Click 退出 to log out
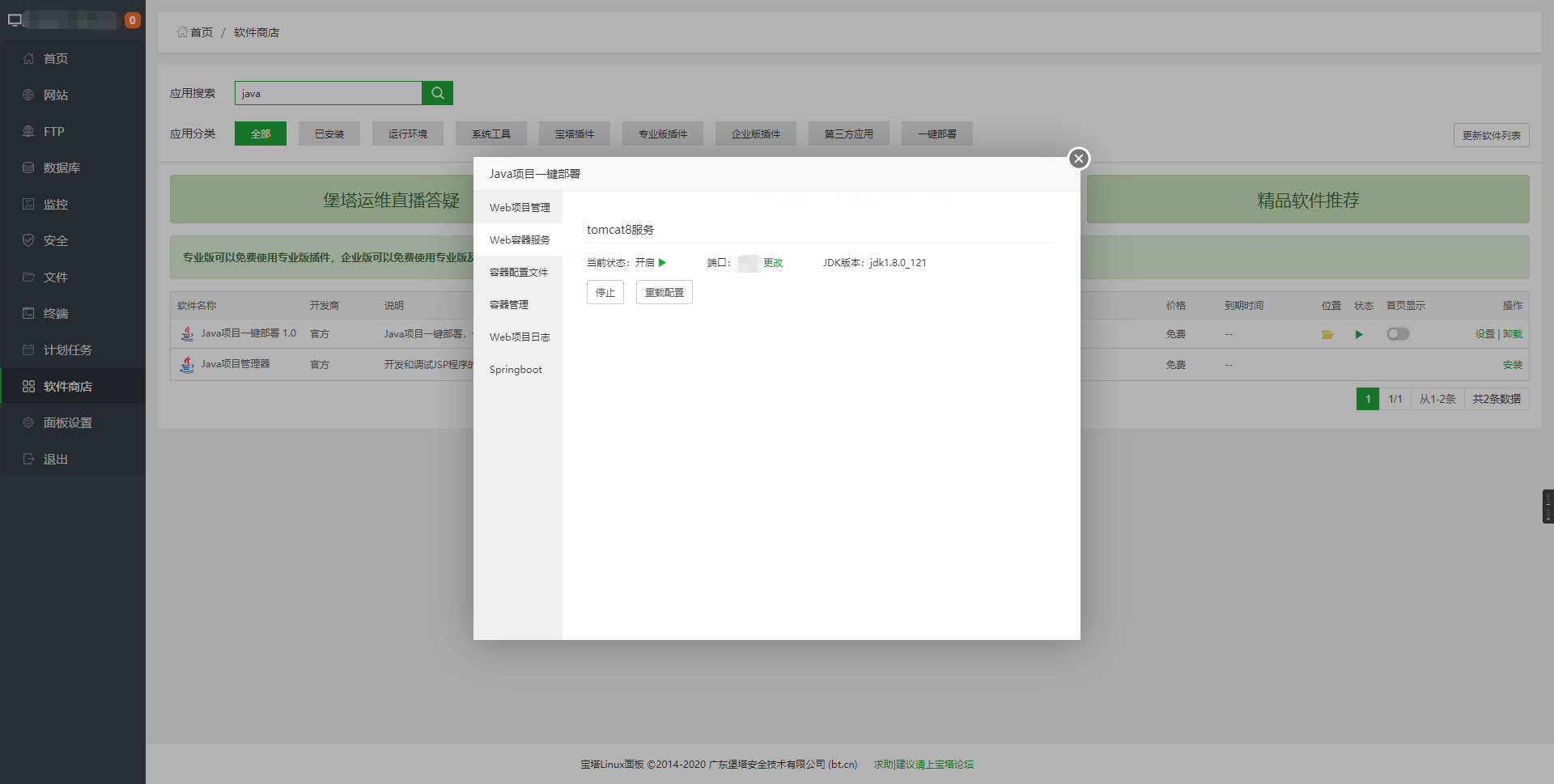The width and height of the screenshot is (1554, 784). (x=73, y=459)
